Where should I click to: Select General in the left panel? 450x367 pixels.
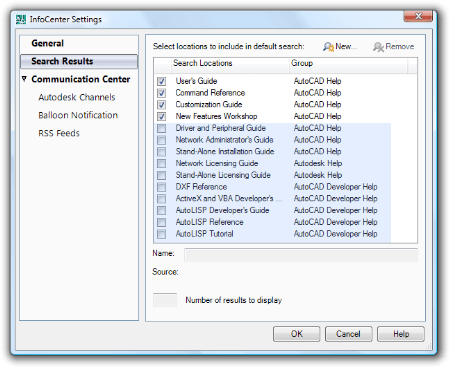[47, 43]
